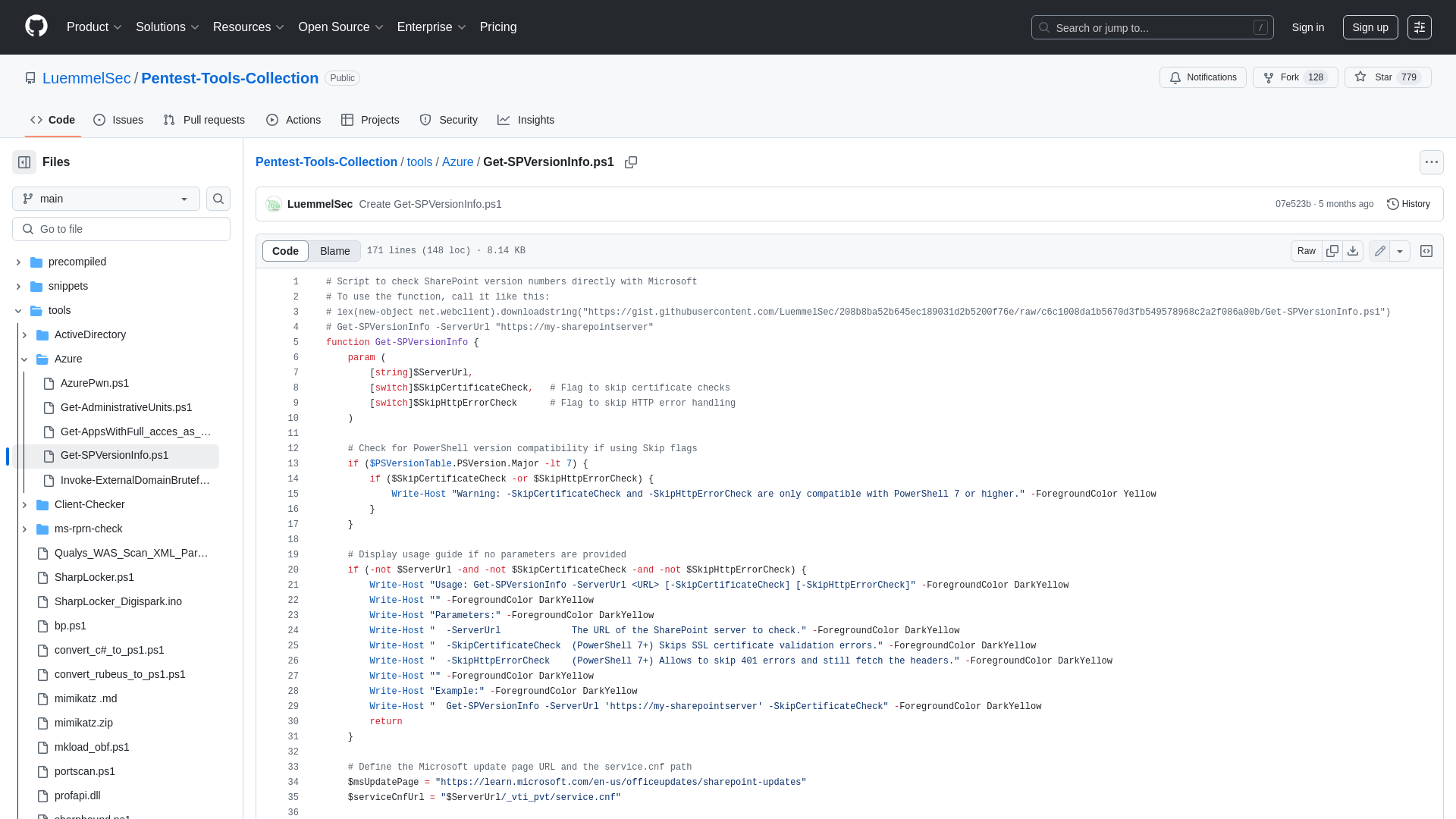This screenshot has height=819, width=1456.
Task: Switch to Code view toggle
Action: click(286, 251)
